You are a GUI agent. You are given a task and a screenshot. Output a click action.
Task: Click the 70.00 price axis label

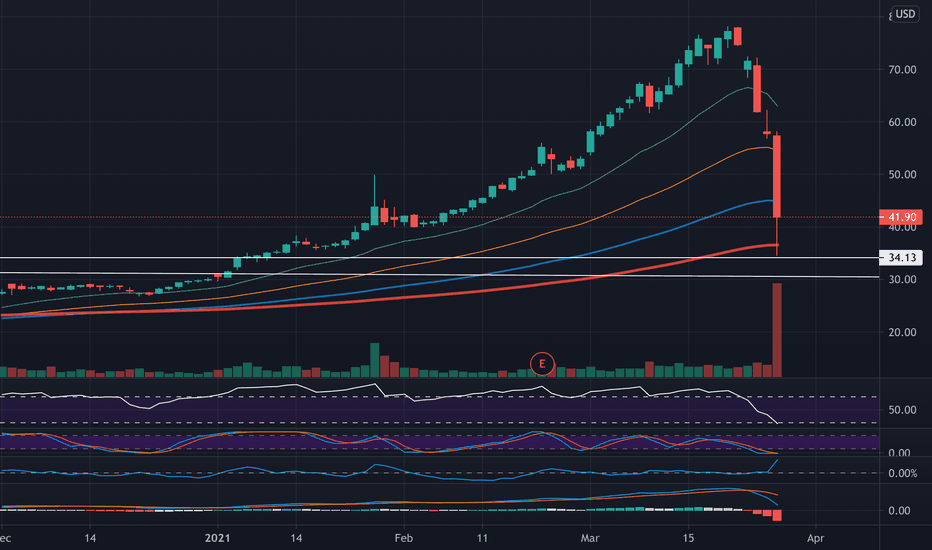pyautogui.click(x=902, y=70)
